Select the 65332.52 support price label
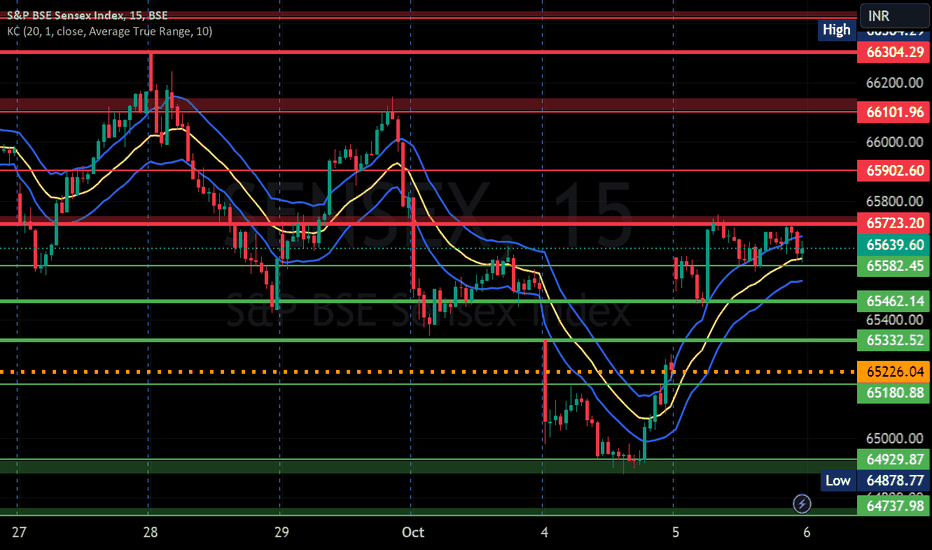 click(895, 340)
